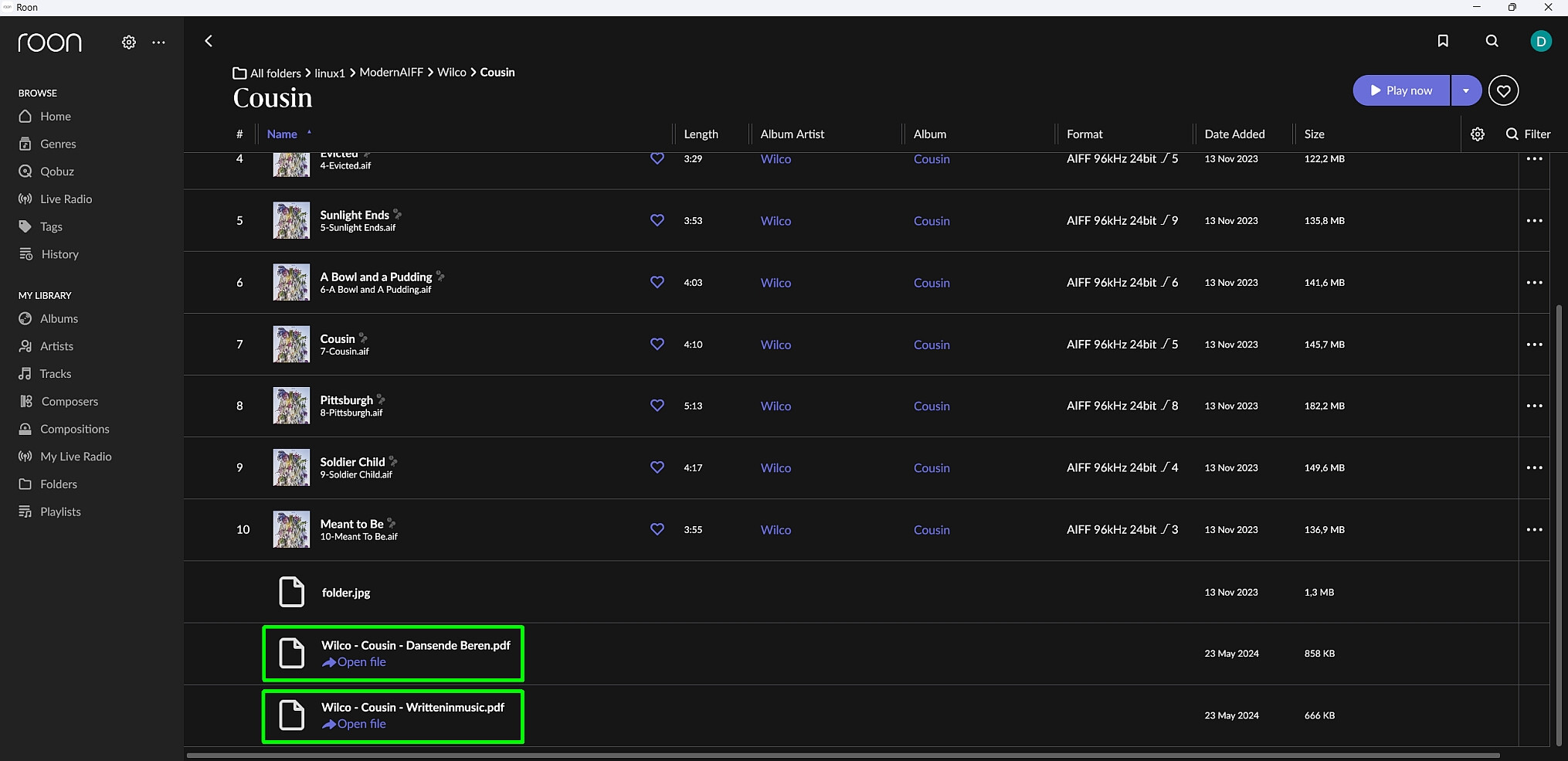This screenshot has width=1568, height=761.
Task: Open more options for Sunlight Ends row
Action: coord(1534,220)
